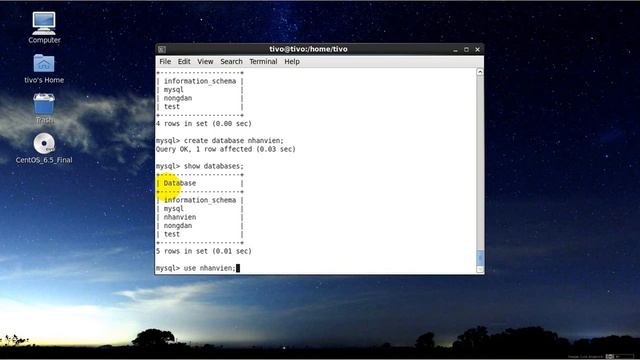Open the Edit menu
Screen dimensions: 640x360
pos(184,62)
